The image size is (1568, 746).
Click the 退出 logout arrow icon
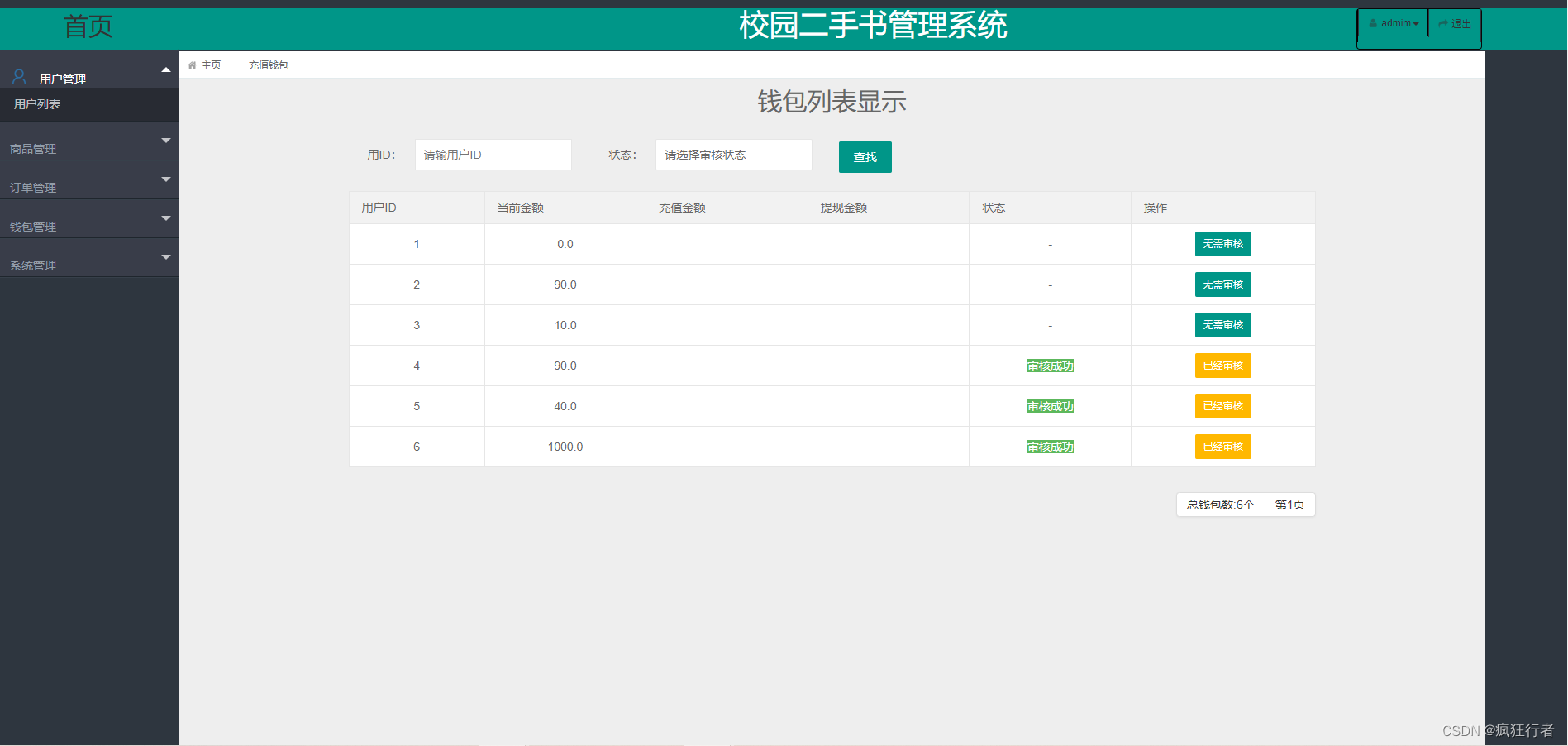point(1443,24)
